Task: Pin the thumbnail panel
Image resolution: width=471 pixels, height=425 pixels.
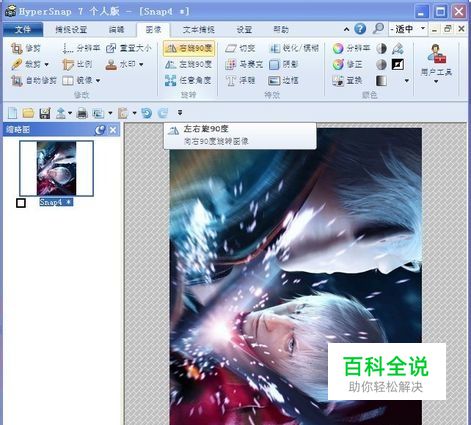Action: click(x=100, y=130)
